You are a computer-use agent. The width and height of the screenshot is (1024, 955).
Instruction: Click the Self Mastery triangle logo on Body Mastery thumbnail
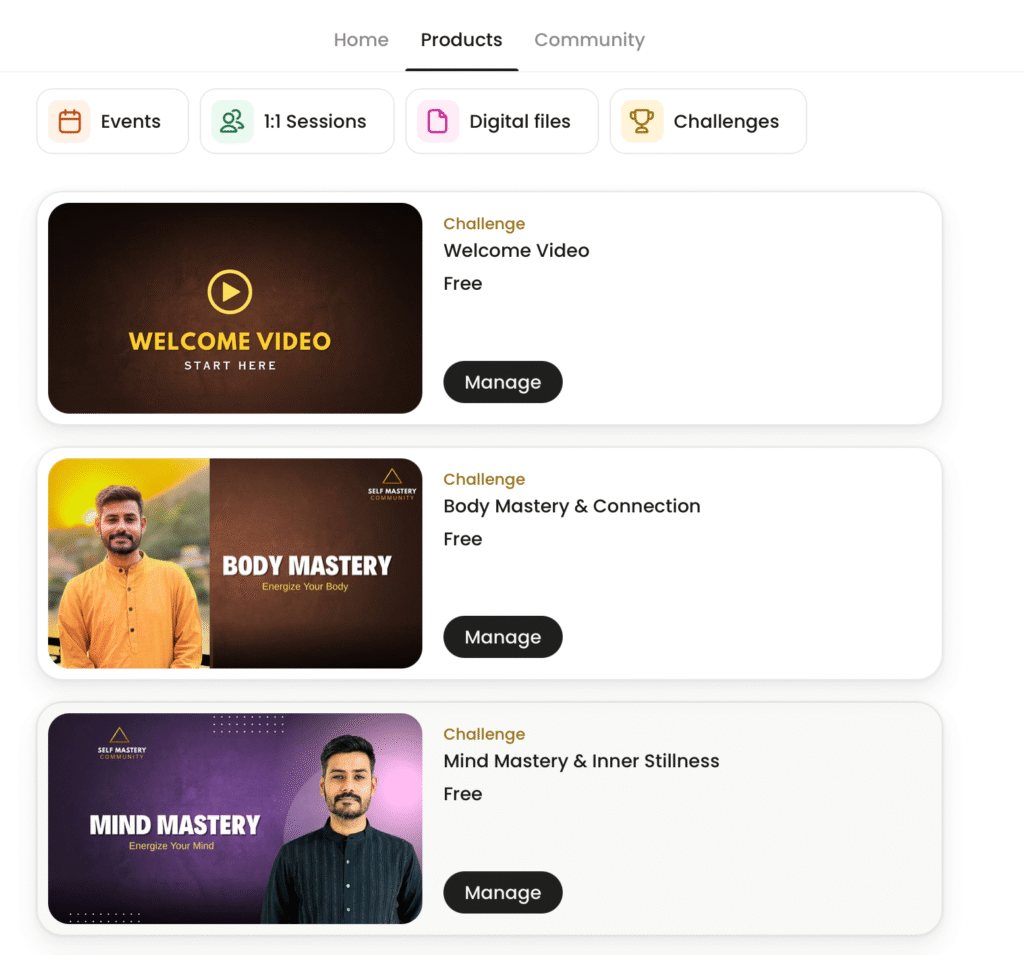pyautogui.click(x=392, y=484)
